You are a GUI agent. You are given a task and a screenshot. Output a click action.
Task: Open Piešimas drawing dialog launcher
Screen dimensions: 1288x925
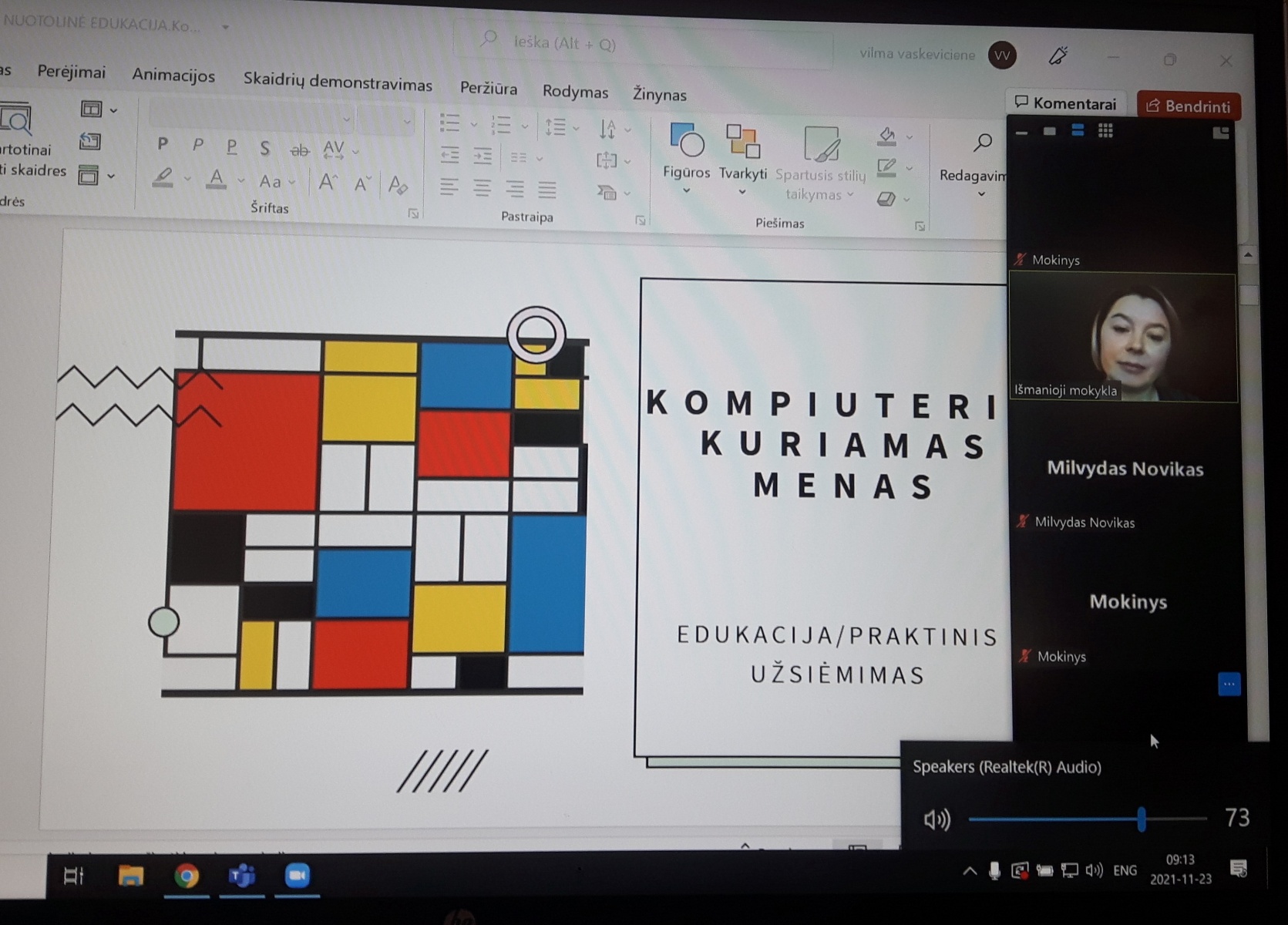(x=920, y=226)
